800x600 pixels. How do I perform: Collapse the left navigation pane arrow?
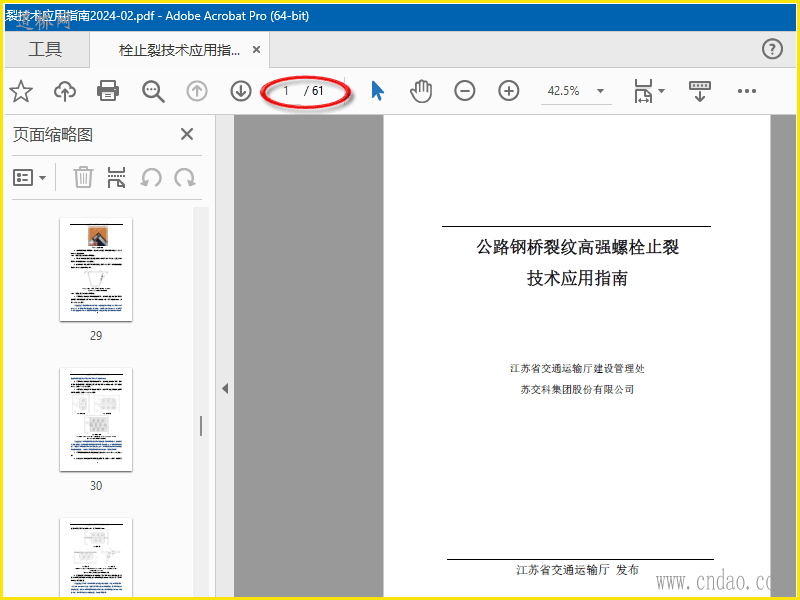tap(225, 389)
